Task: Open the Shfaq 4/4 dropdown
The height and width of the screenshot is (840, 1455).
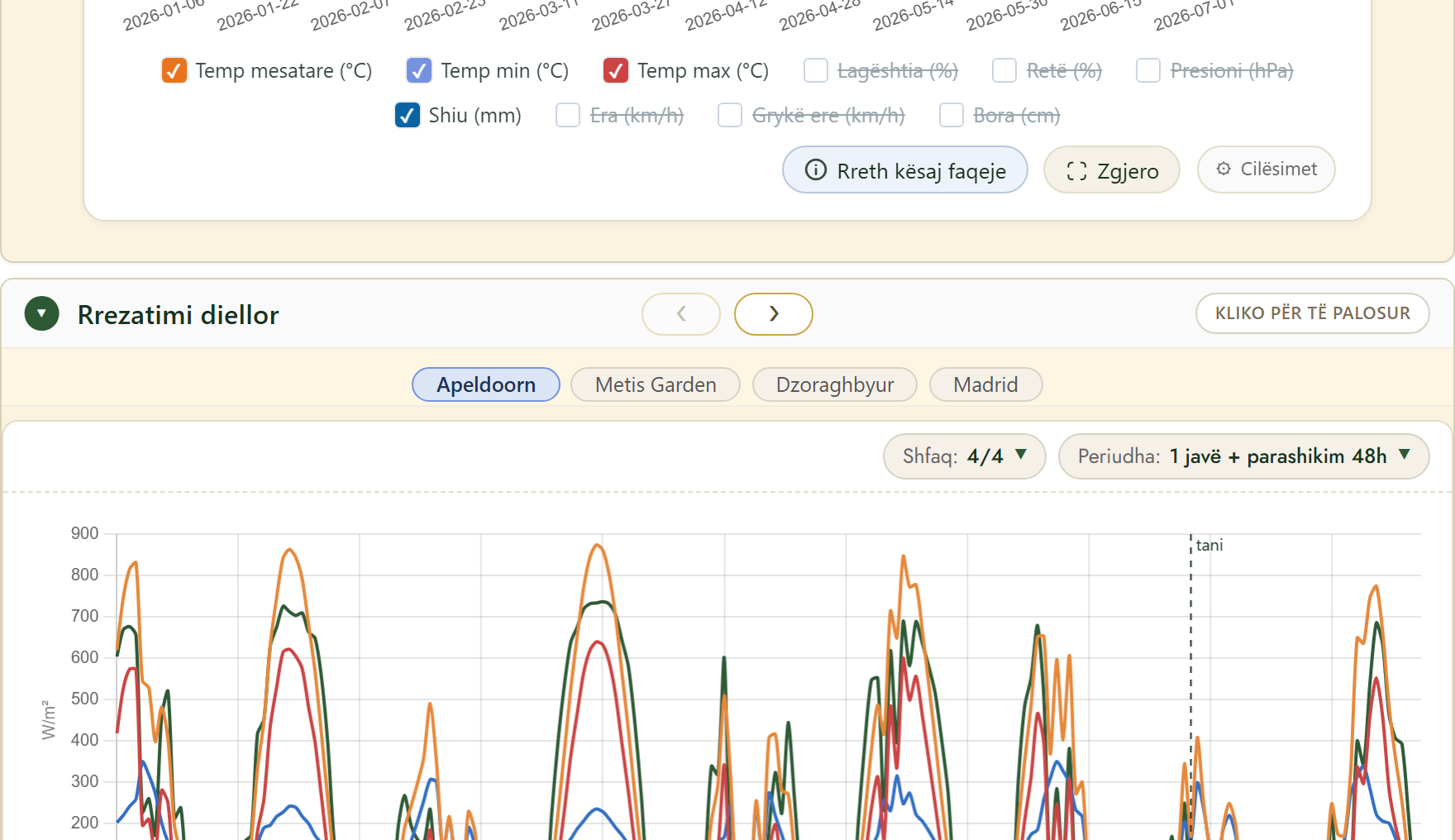Action: [x=965, y=456]
